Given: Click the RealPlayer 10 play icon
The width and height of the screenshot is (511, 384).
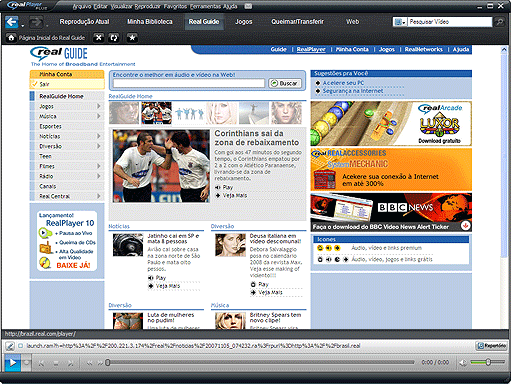Looking at the screenshot, I should click(x=44, y=233).
